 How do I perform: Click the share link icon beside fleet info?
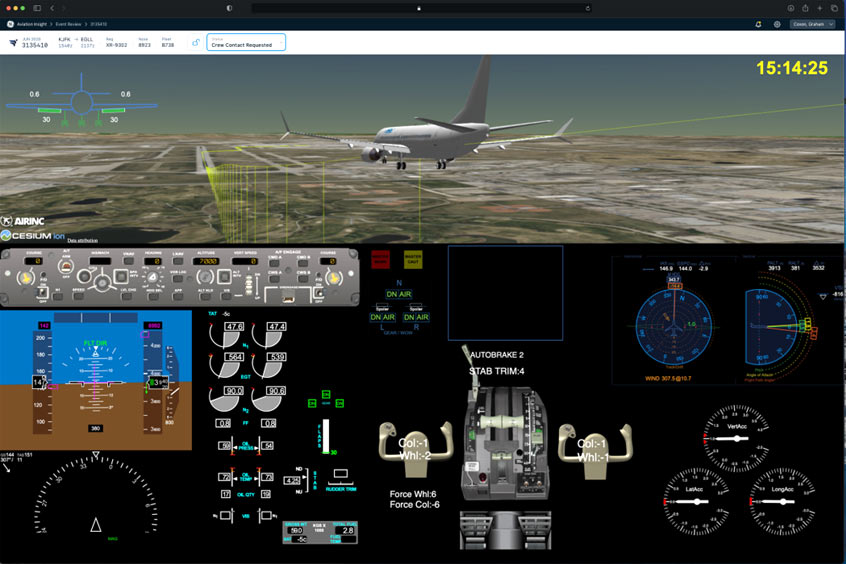point(196,42)
